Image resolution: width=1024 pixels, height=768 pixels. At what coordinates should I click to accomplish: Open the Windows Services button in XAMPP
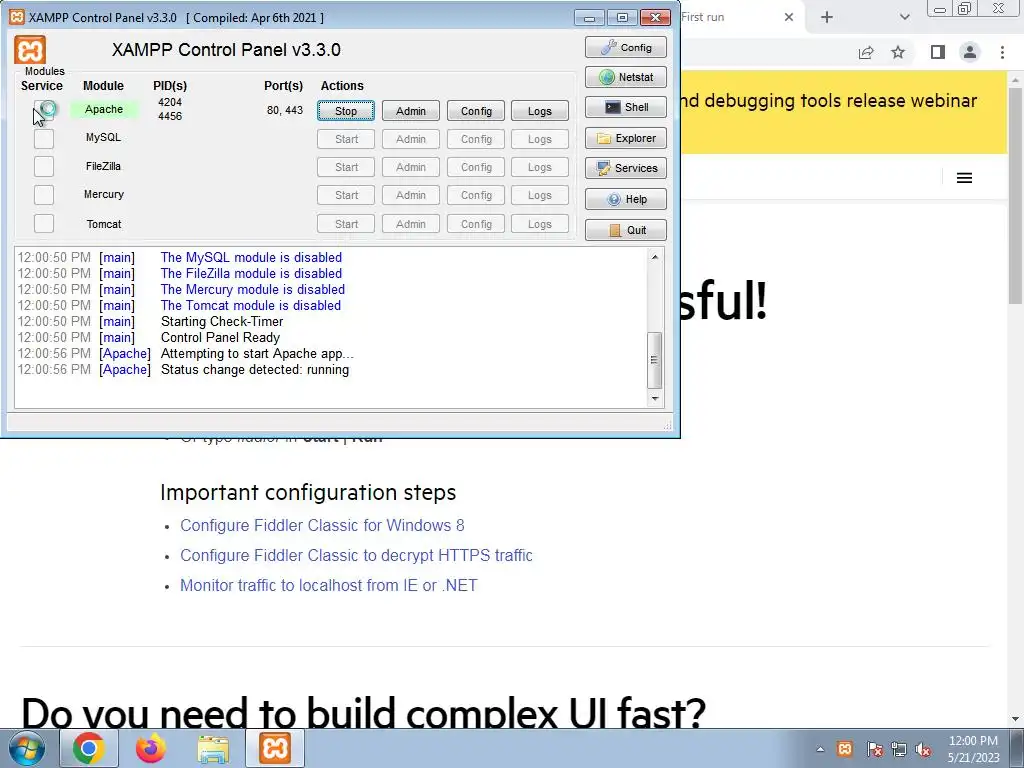[x=626, y=168]
